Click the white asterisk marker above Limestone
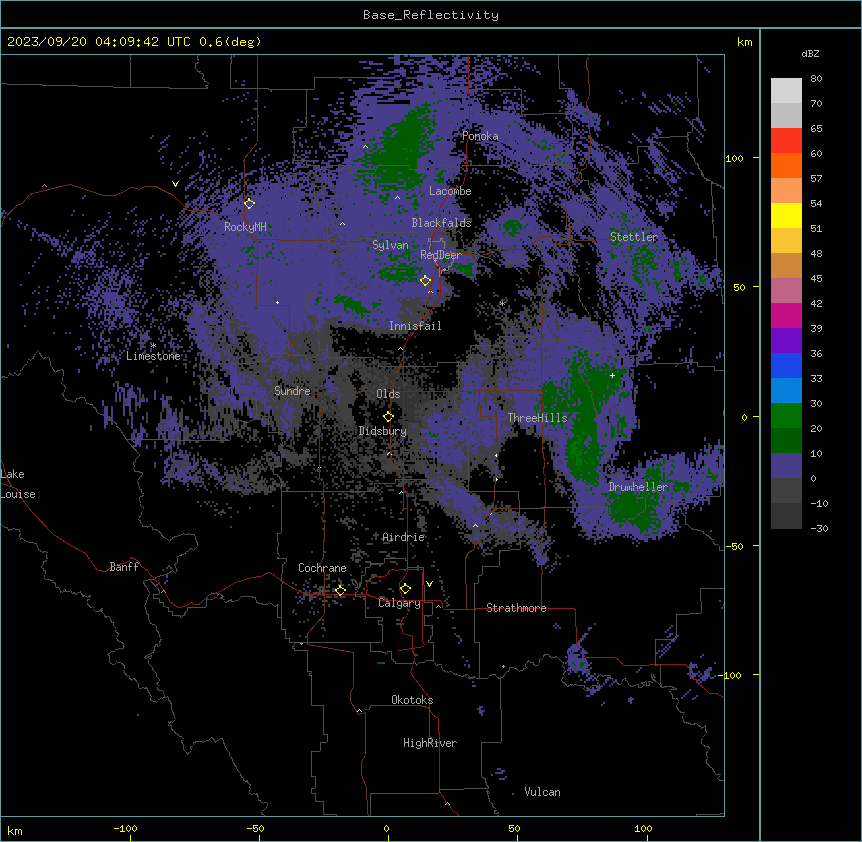Screen dimensions: 862x842 pyautogui.click(x=153, y=346)
